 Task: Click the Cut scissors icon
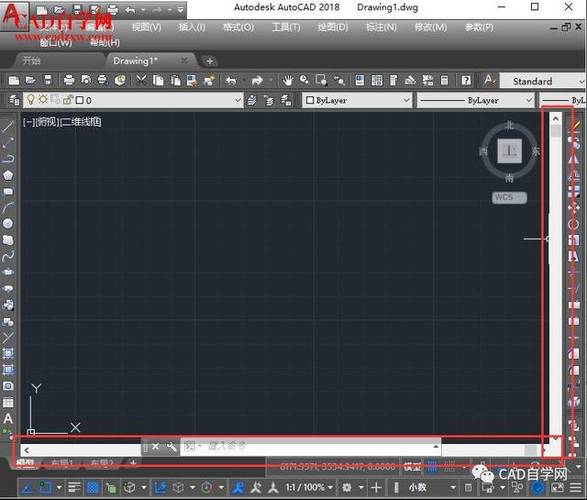tap(142, 80)
